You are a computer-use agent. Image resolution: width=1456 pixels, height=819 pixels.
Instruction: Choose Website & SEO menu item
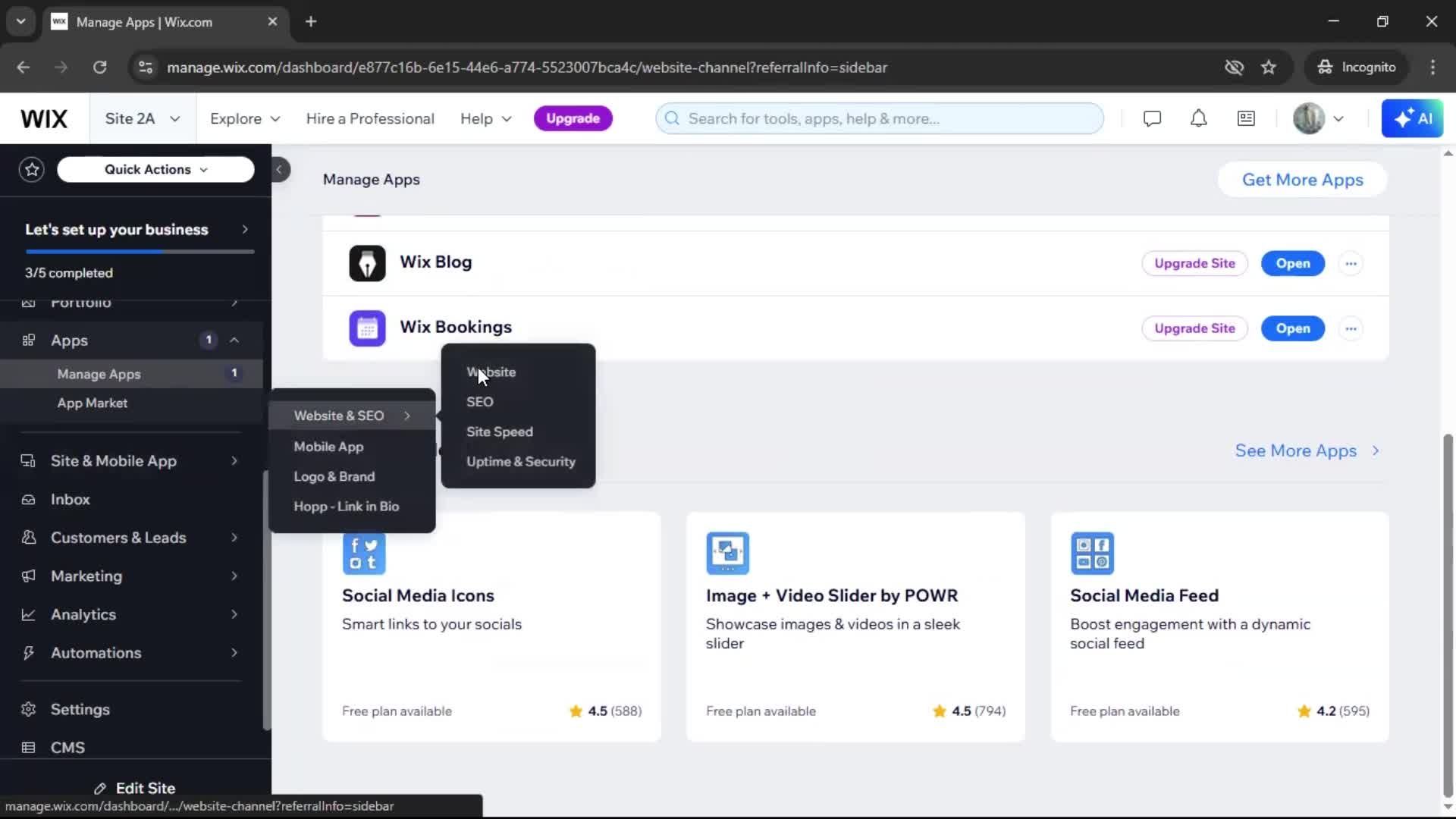coord(352,416)
